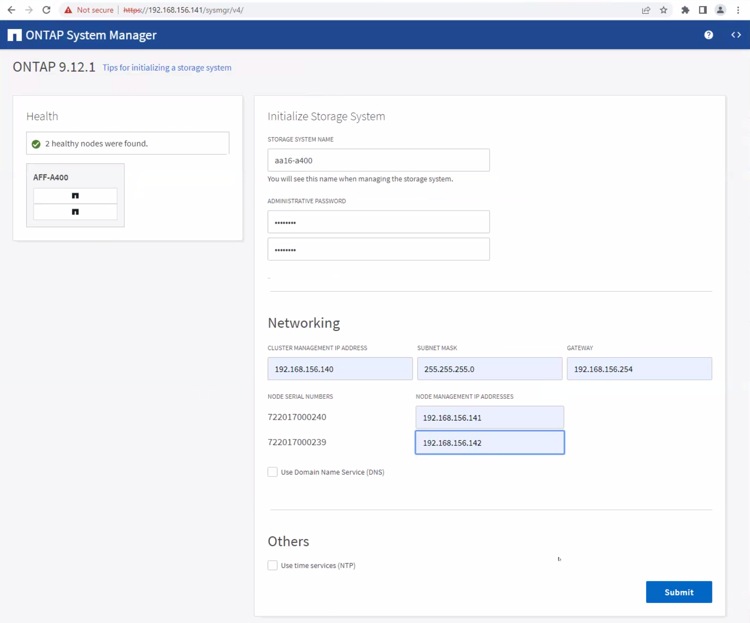Click into the Gateway input field
The height and width of the screenshot is (623, 750).
(x=639, y=369)
